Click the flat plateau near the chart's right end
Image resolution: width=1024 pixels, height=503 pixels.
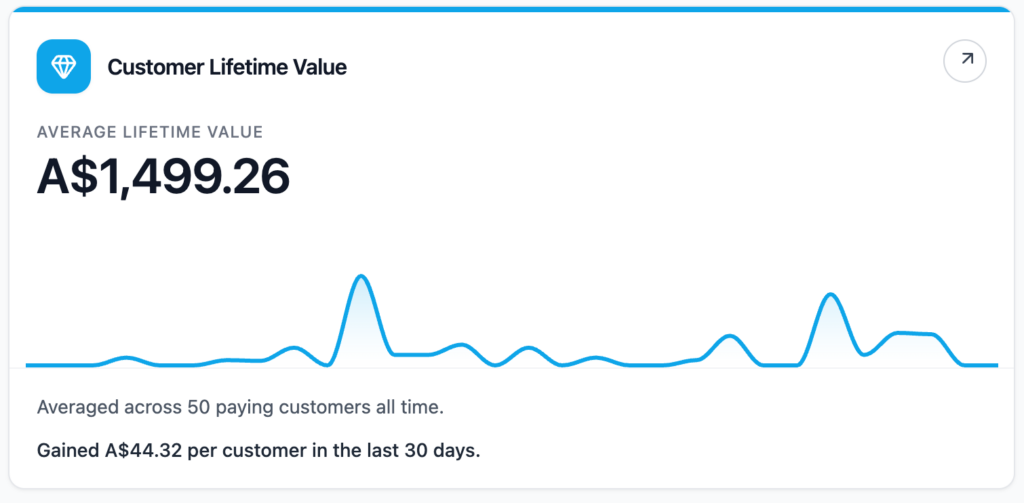click(x=915, y=333)
